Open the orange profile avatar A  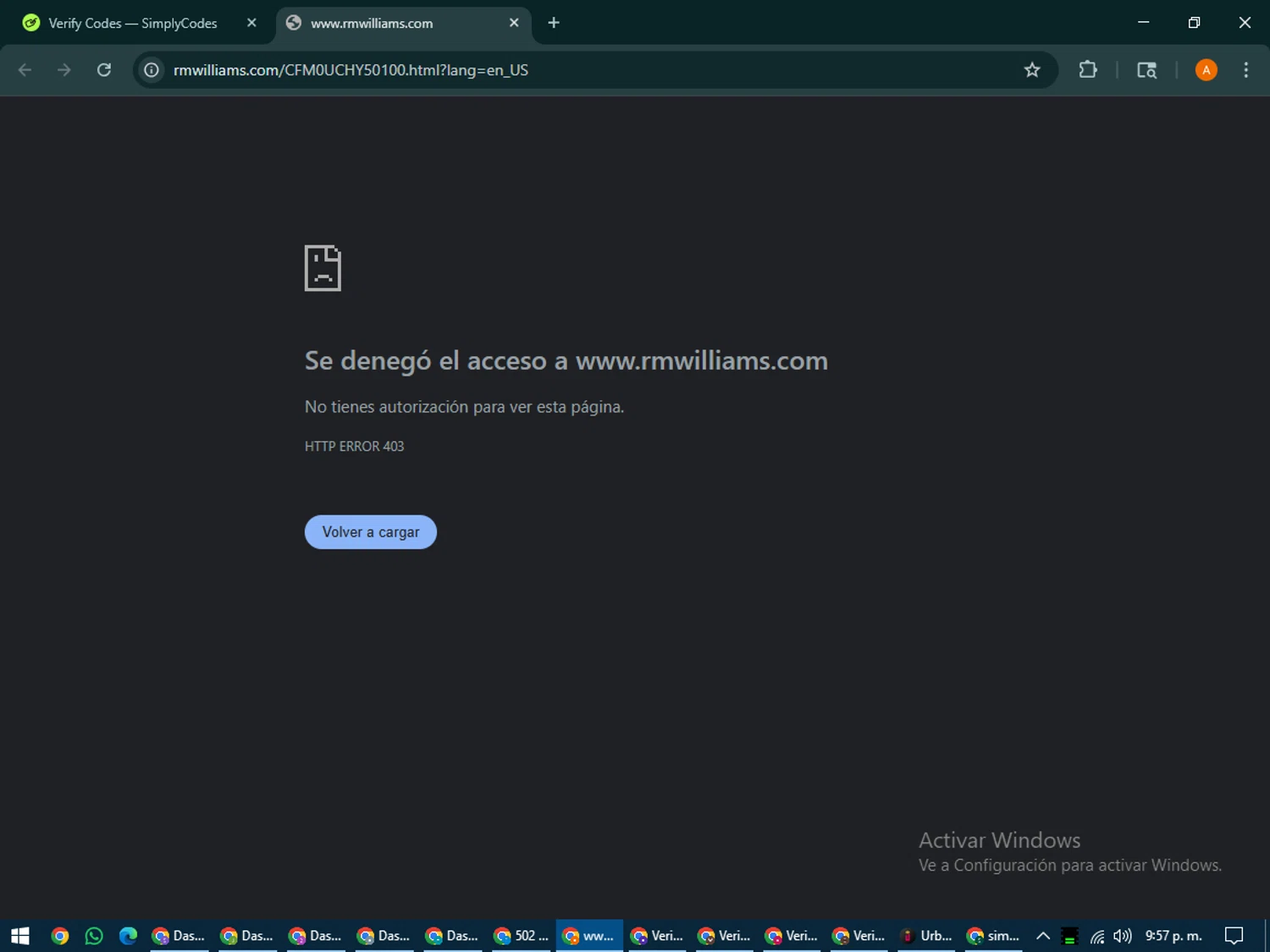tap(1206, 70)
